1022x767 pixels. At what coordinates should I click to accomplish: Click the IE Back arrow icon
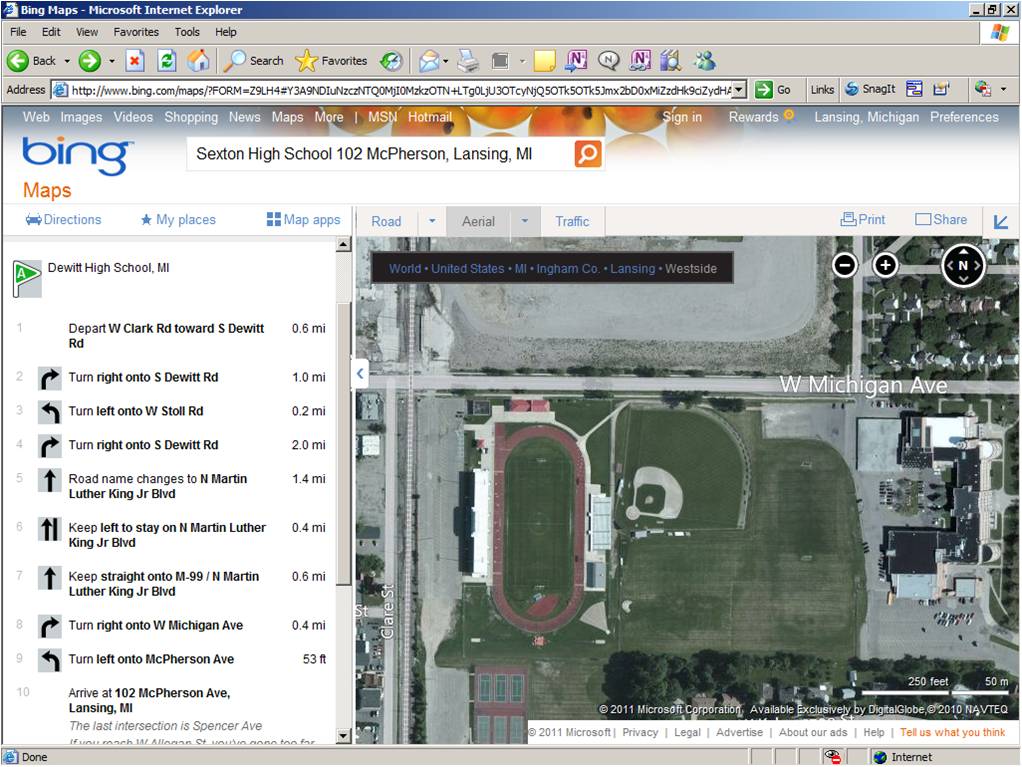click(x=18, y=61)
